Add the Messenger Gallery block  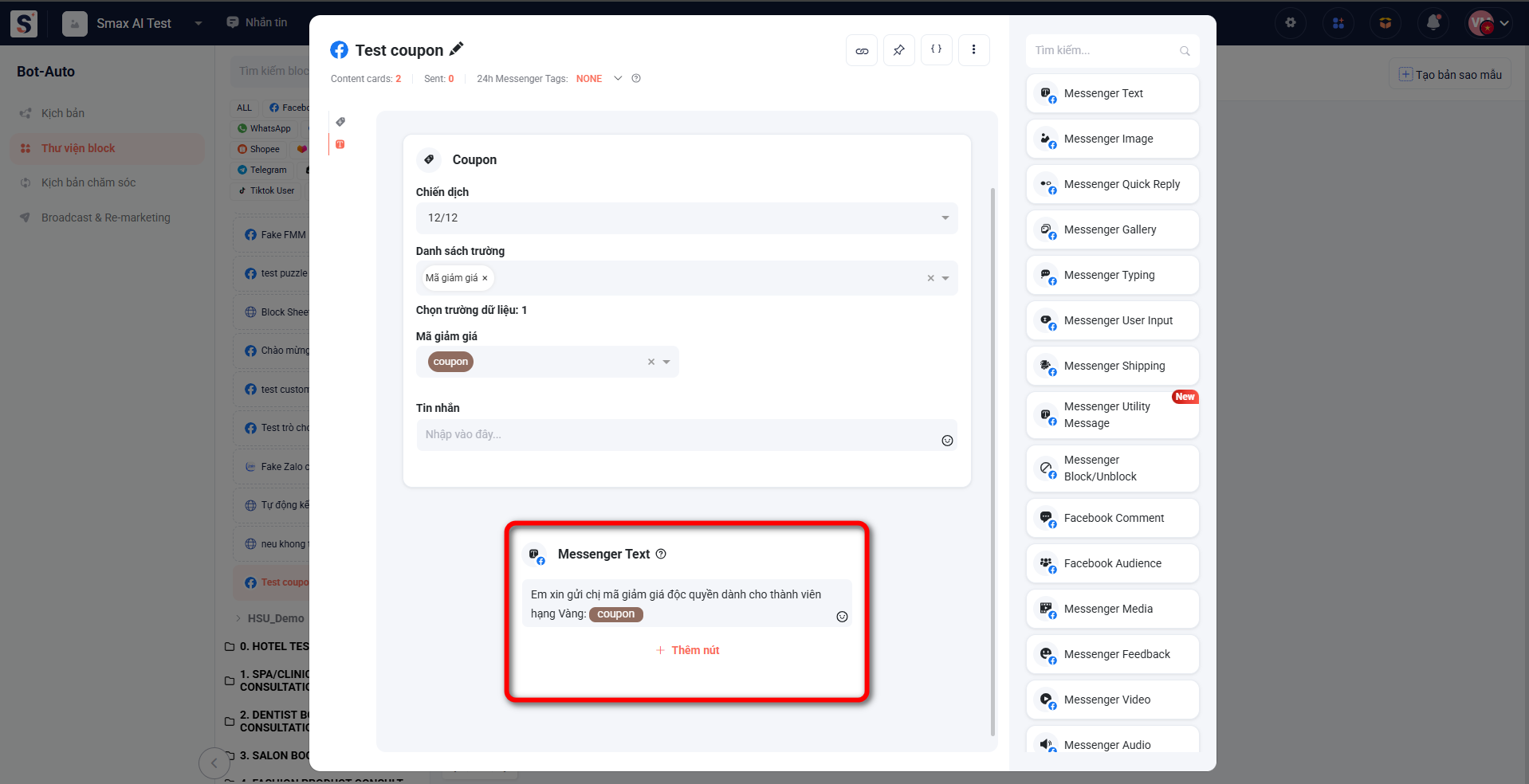pyautogui.click(x=1112, y=229)
